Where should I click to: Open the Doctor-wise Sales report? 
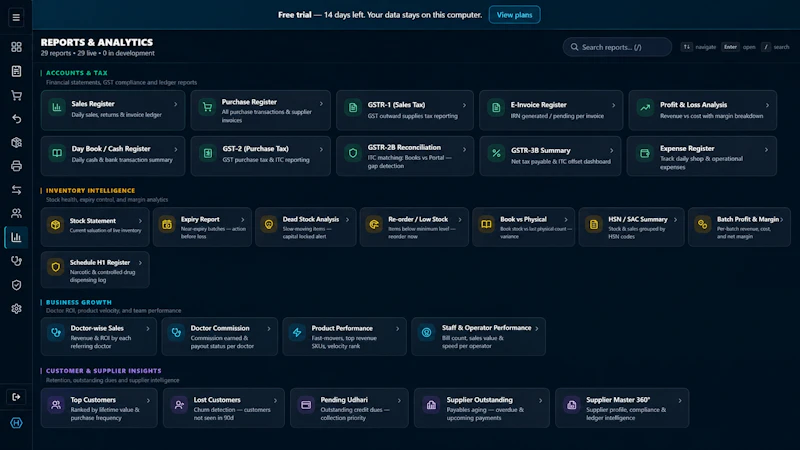point(98,336)
